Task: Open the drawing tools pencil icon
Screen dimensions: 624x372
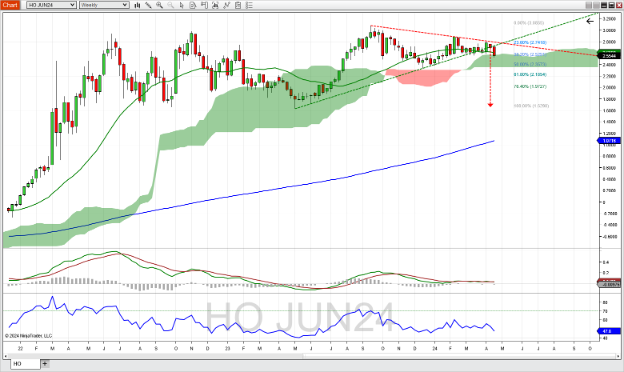Action: pos(148,5)
